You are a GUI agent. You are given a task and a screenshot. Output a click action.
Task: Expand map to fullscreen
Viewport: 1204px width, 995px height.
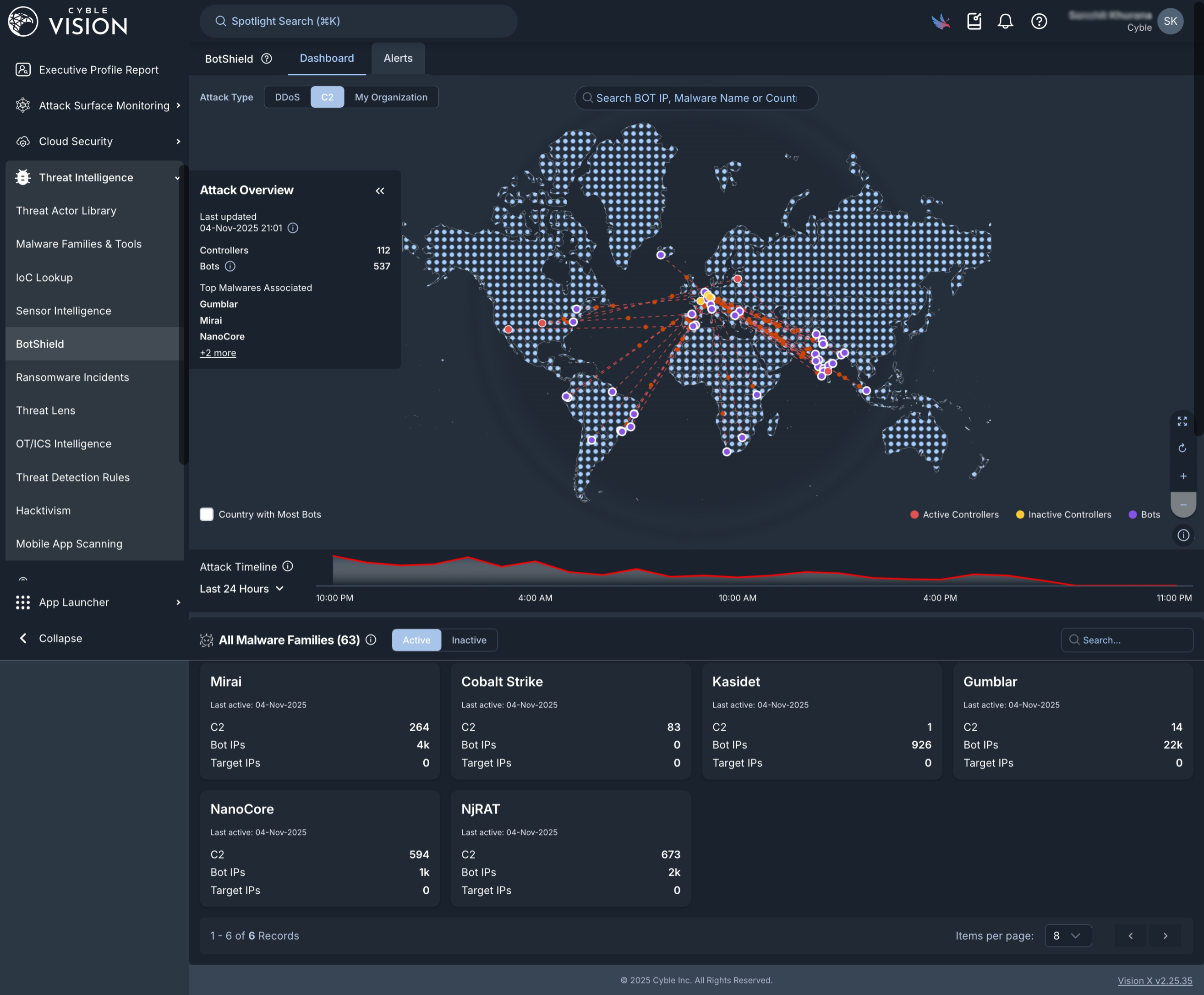(1182, 421)
